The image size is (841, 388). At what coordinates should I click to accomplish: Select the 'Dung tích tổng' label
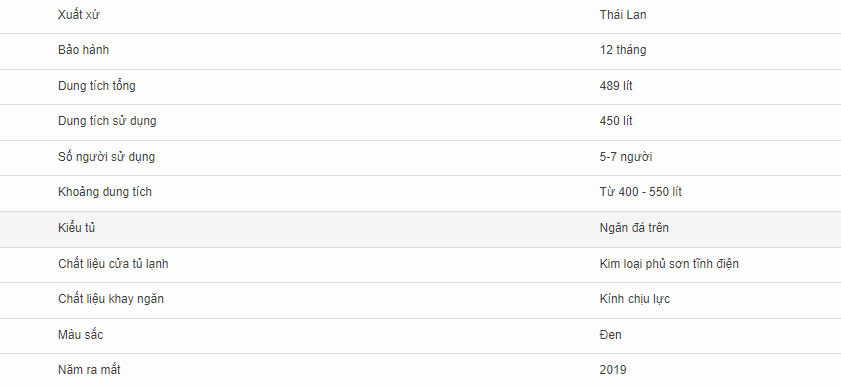97,86
